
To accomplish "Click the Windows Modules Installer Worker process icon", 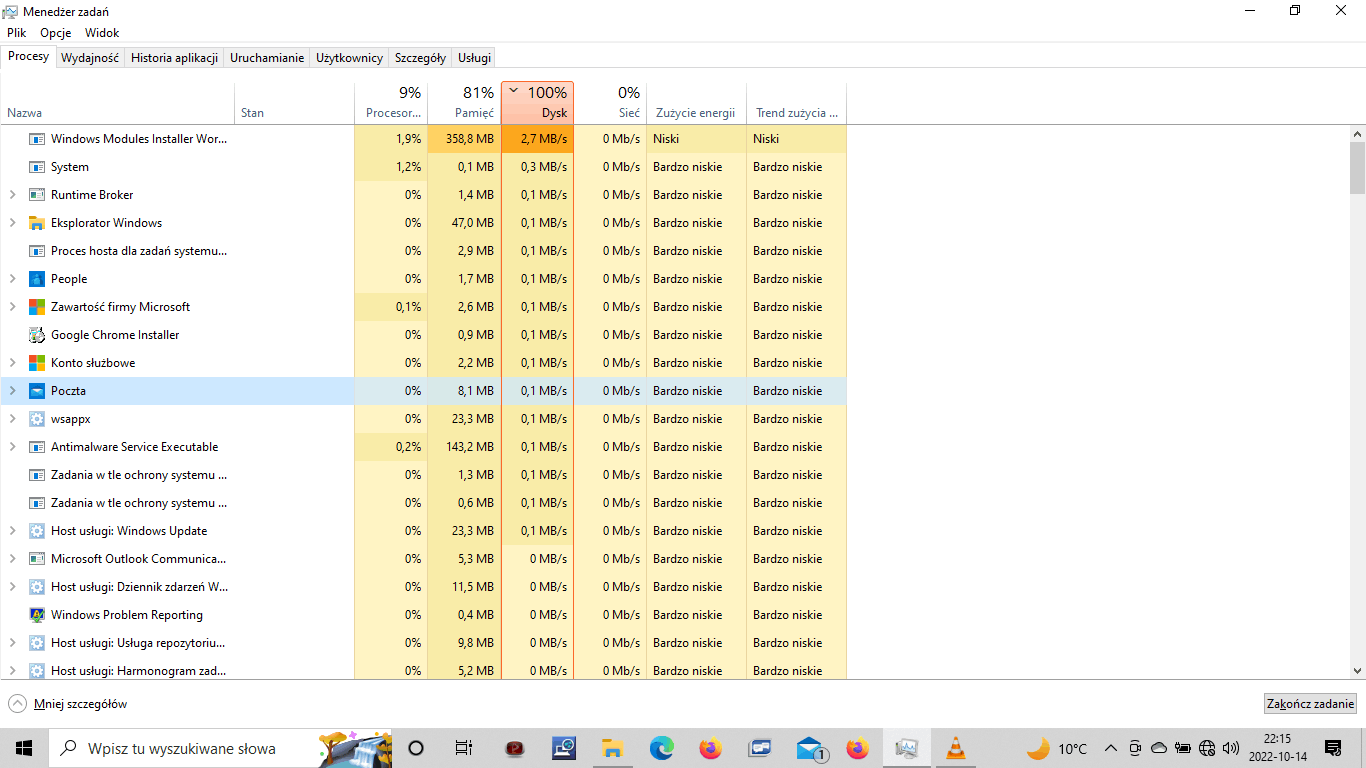I will 37,139.
